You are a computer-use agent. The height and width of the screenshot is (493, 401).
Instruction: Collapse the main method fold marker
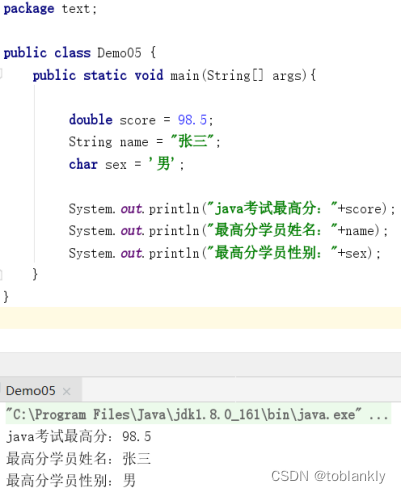pyautogui.click(x=1, y=73)
